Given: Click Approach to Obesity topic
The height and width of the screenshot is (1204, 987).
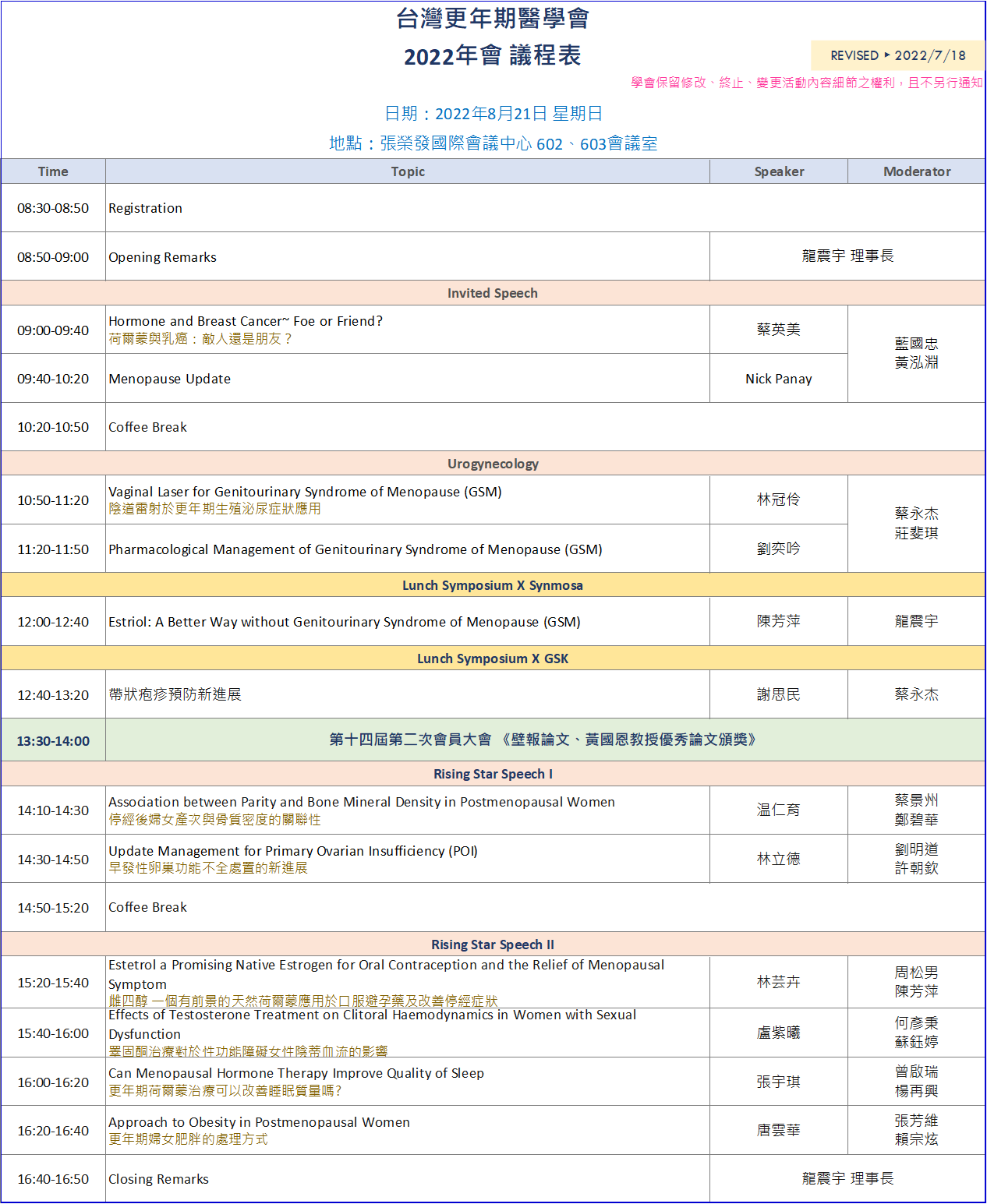Looking at the screenshot, I should tap(259, 1122).
